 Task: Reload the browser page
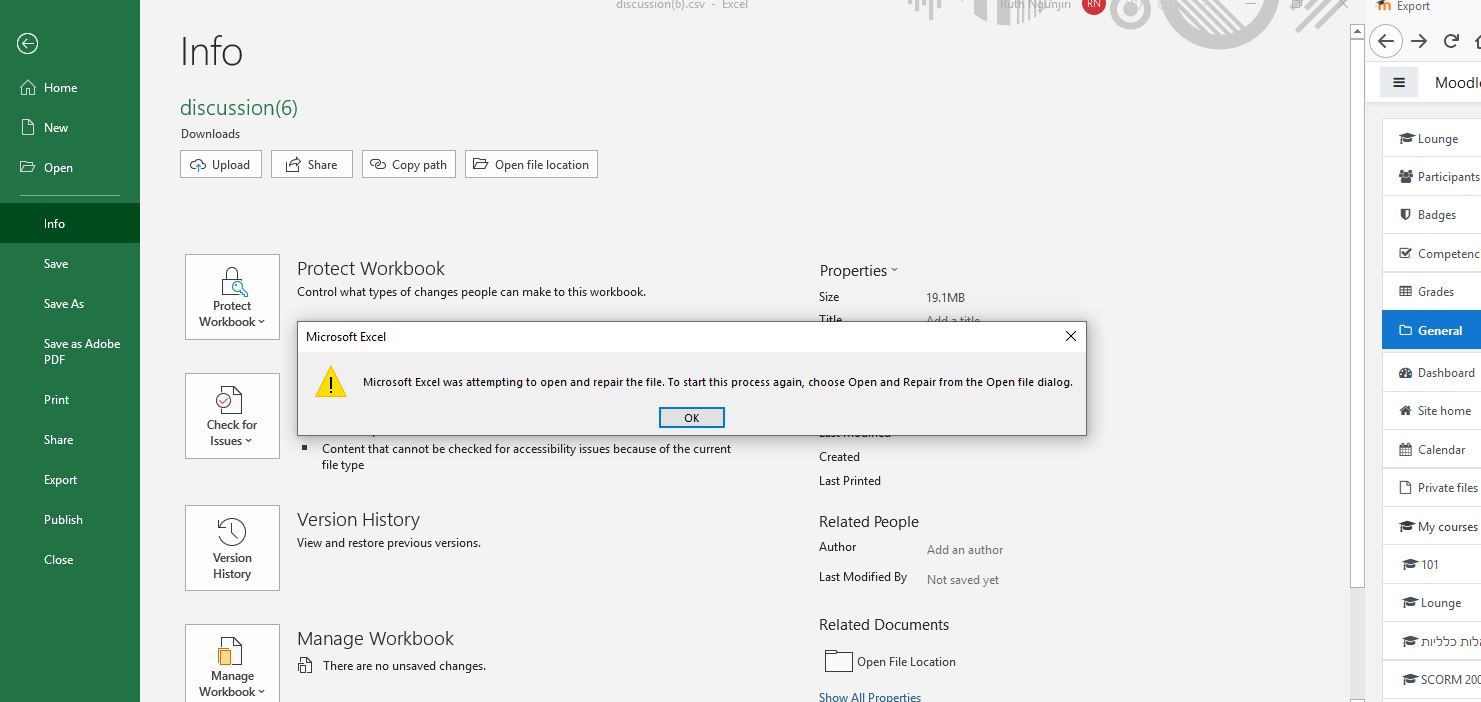(x=1451, y=41)
